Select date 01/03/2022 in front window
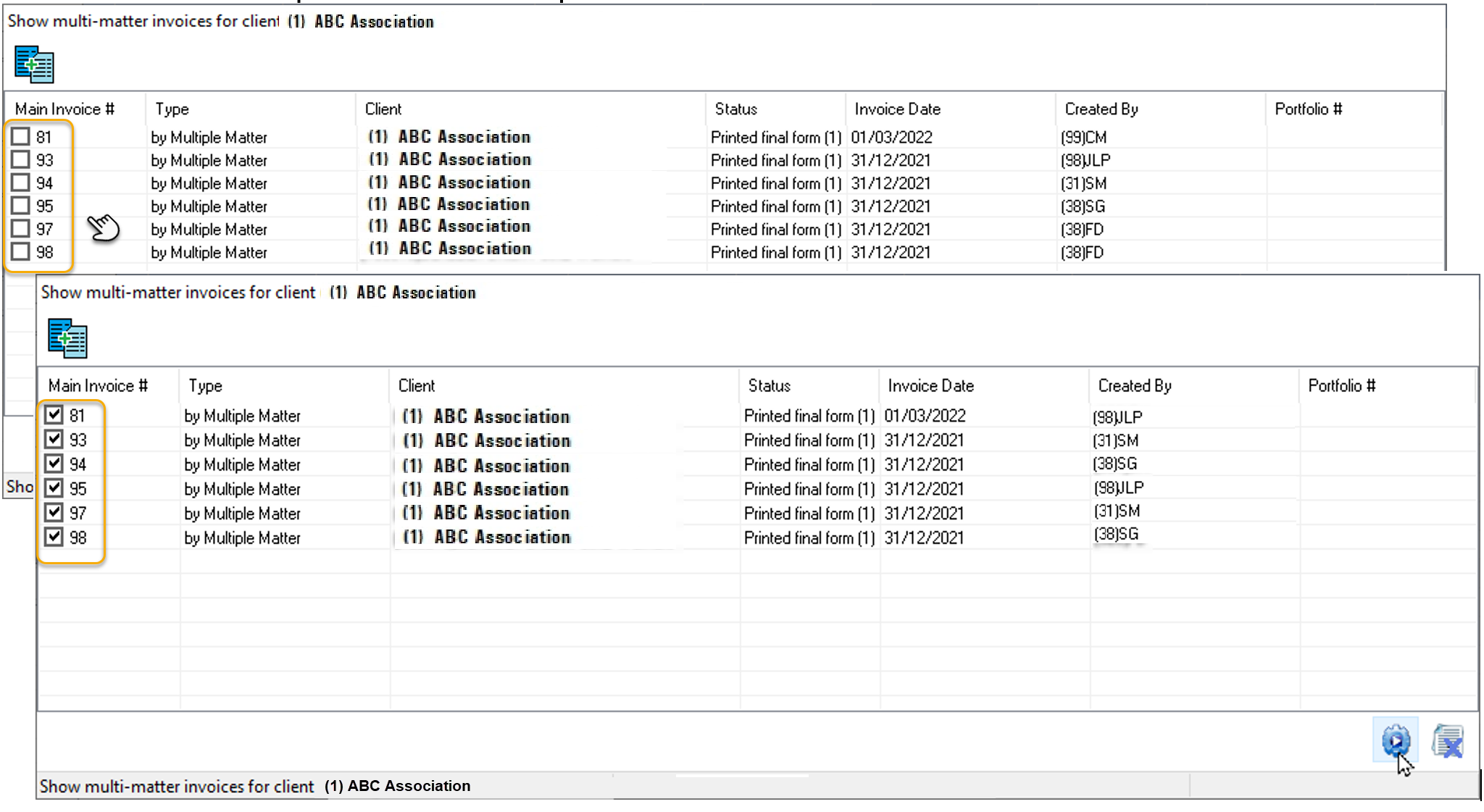 tap(925, 415)
